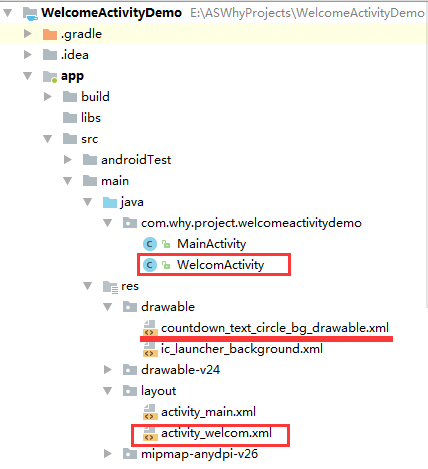
Task: Click the layout folder icon
Action: coord(130,391)
